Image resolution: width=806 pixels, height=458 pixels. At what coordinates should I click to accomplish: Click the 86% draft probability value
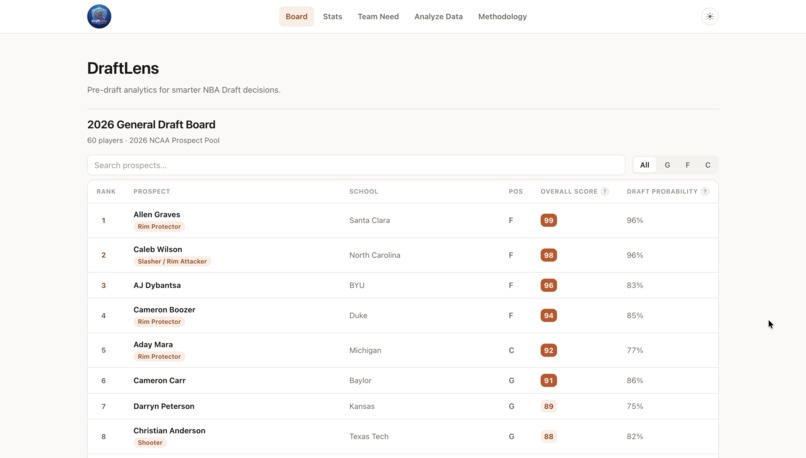[635, 380]
